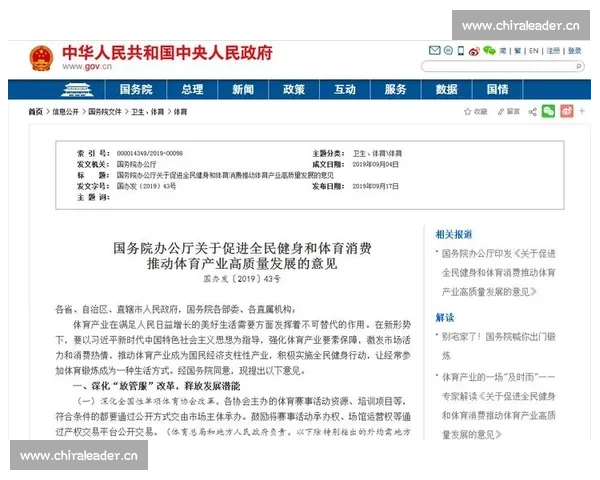The image size is (600, 480).
Task: Click the pencil 留言 comment icon
Action: coord(501,111)
